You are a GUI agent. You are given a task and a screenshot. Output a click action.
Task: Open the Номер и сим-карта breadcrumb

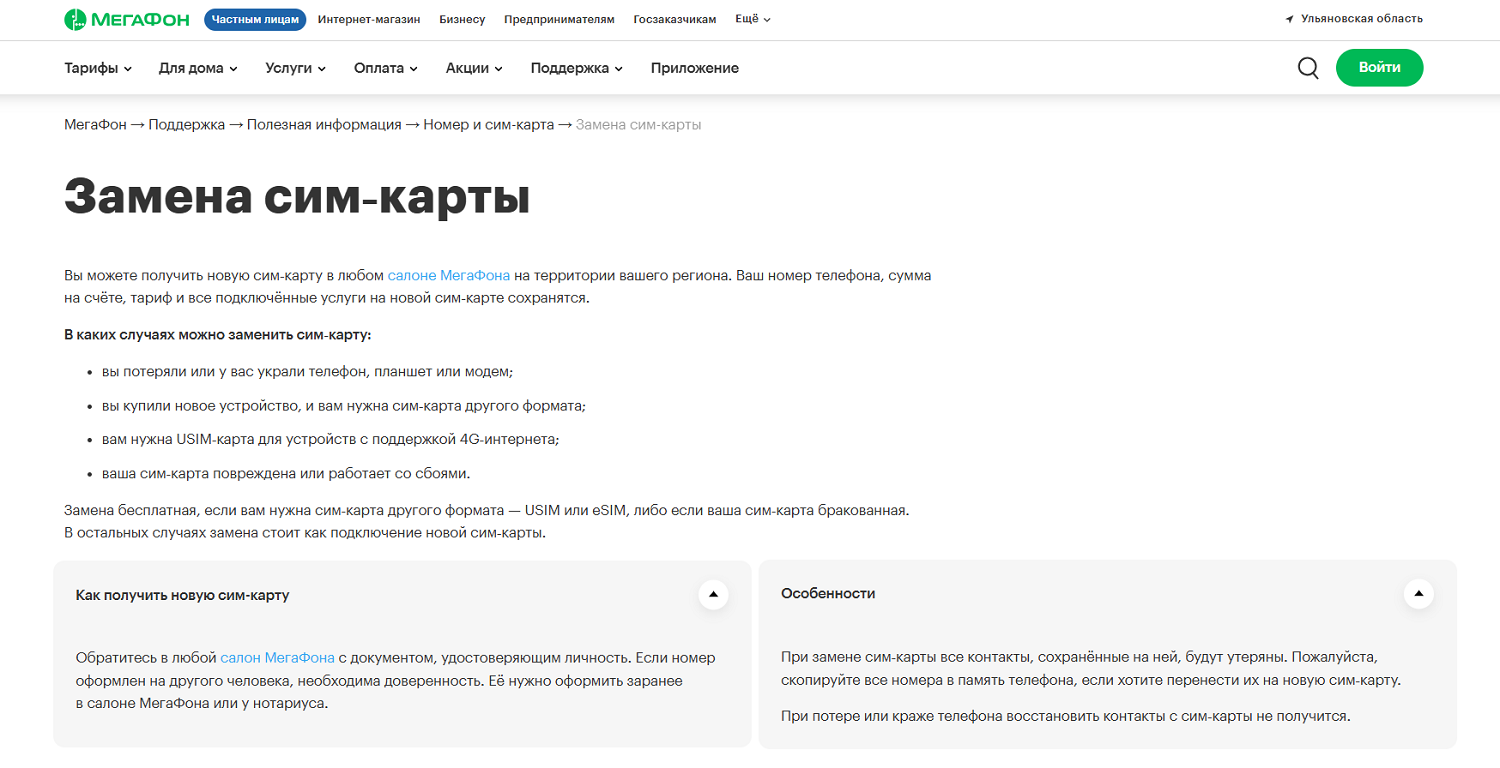point(488,125)
